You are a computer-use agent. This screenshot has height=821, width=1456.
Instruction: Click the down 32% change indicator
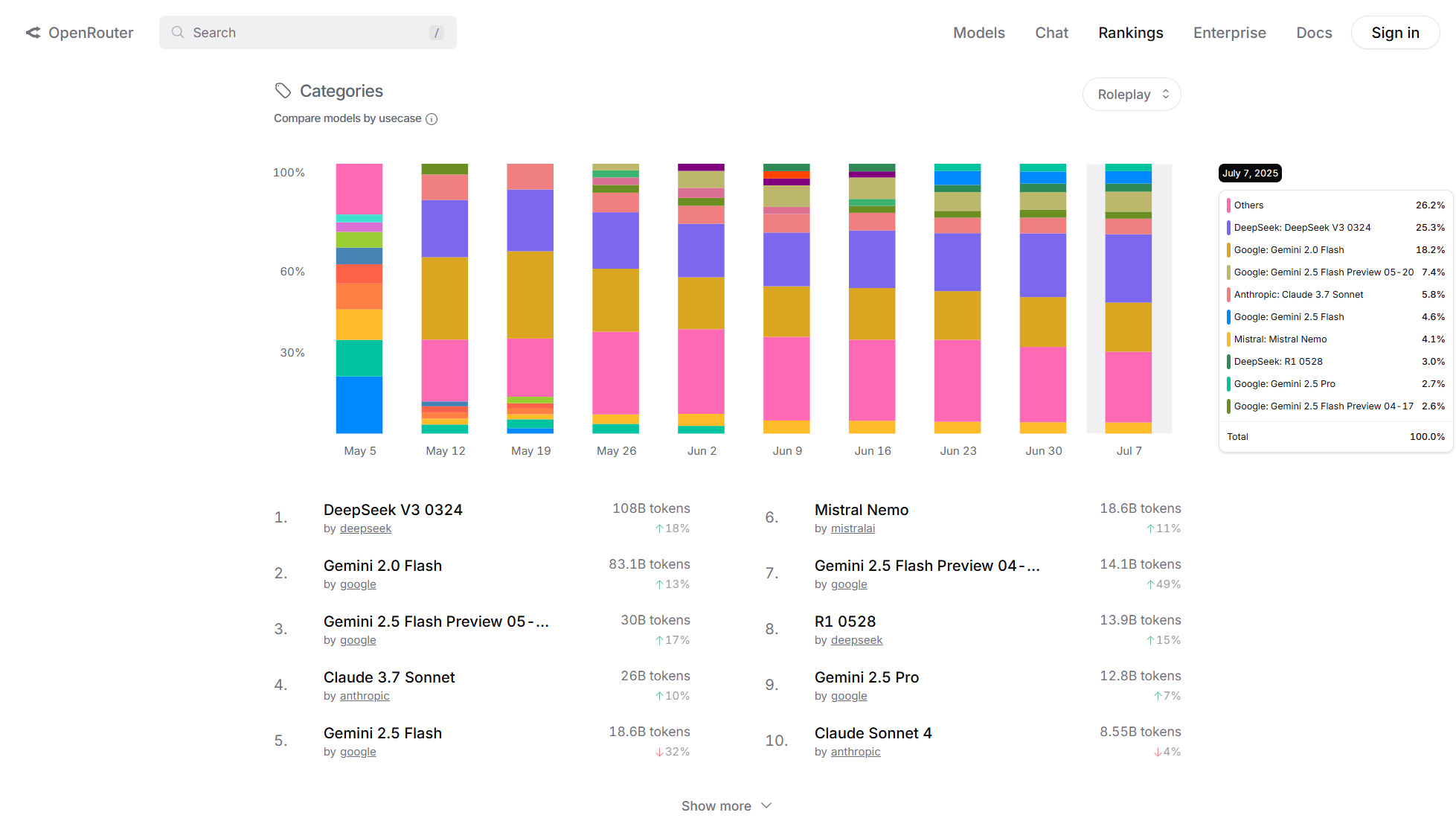coord(673,752)
